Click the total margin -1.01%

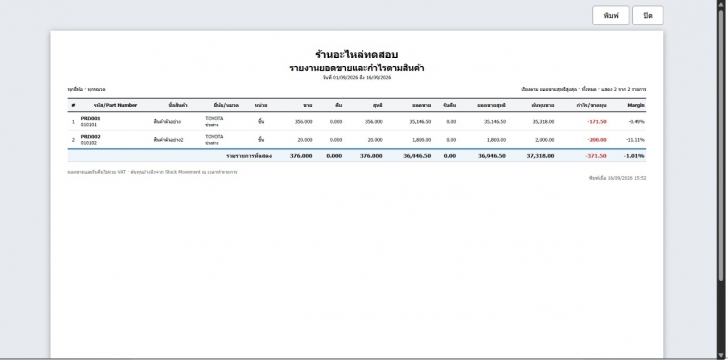coord(633,156)
